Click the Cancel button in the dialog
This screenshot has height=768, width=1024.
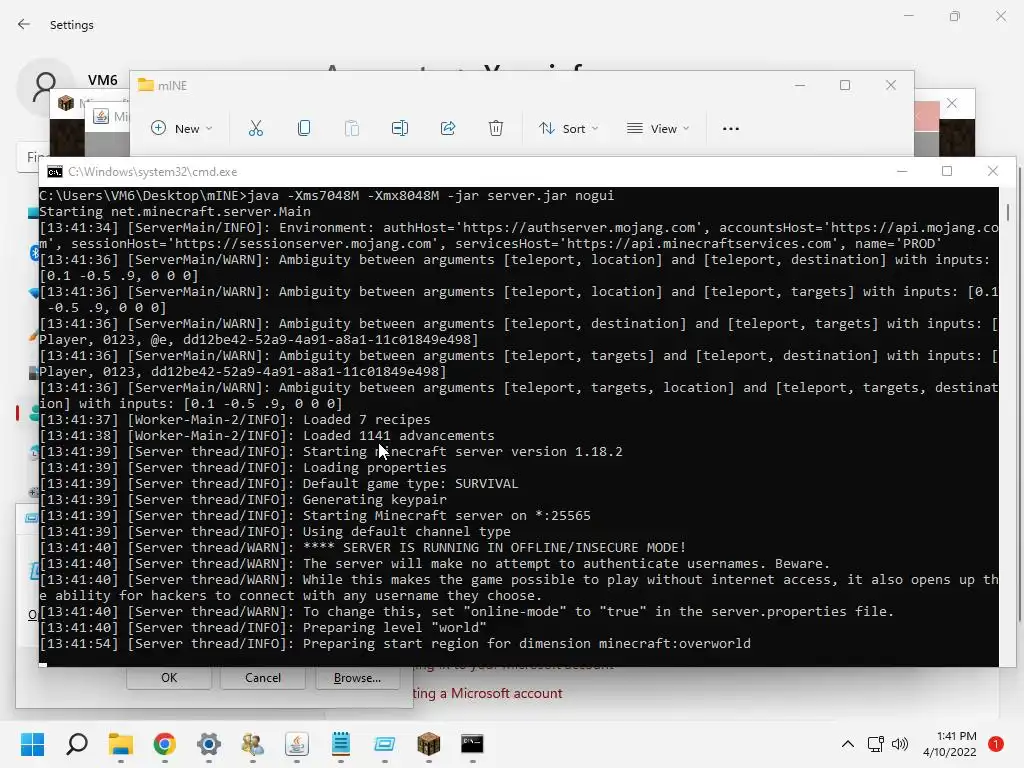263,678
